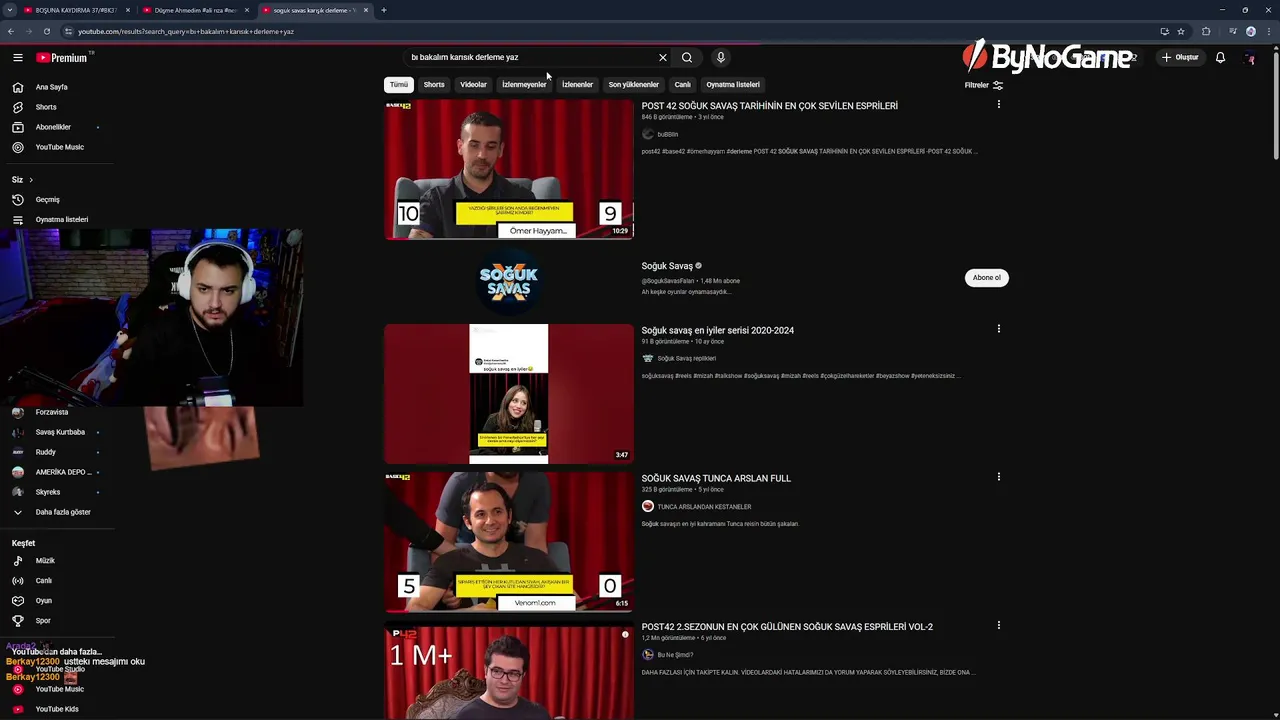Viewport: 1280px width, 720px height.
Task: Open the notifications bell
Action: tap(1220, 57)
